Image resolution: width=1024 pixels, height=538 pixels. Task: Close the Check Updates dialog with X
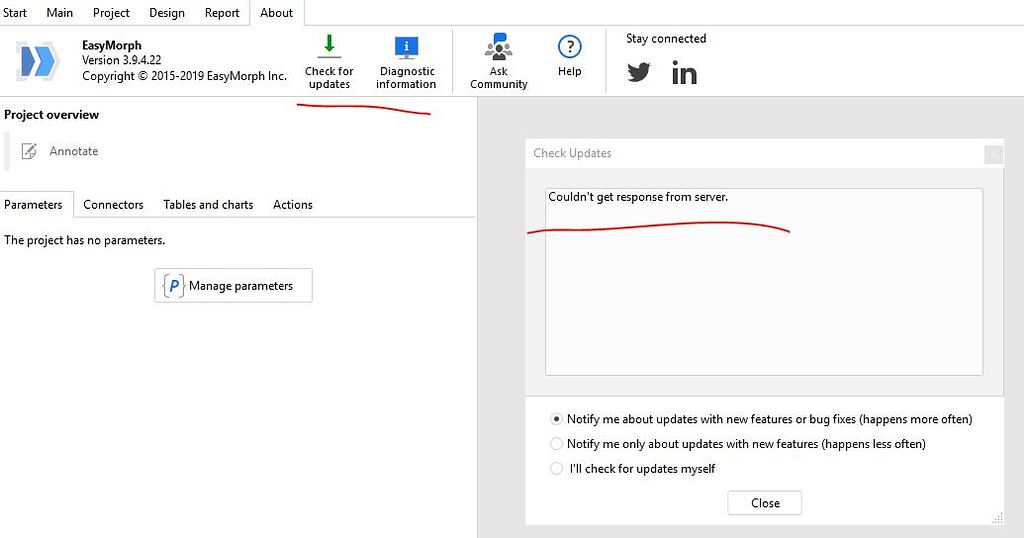[x=993, y=154]
